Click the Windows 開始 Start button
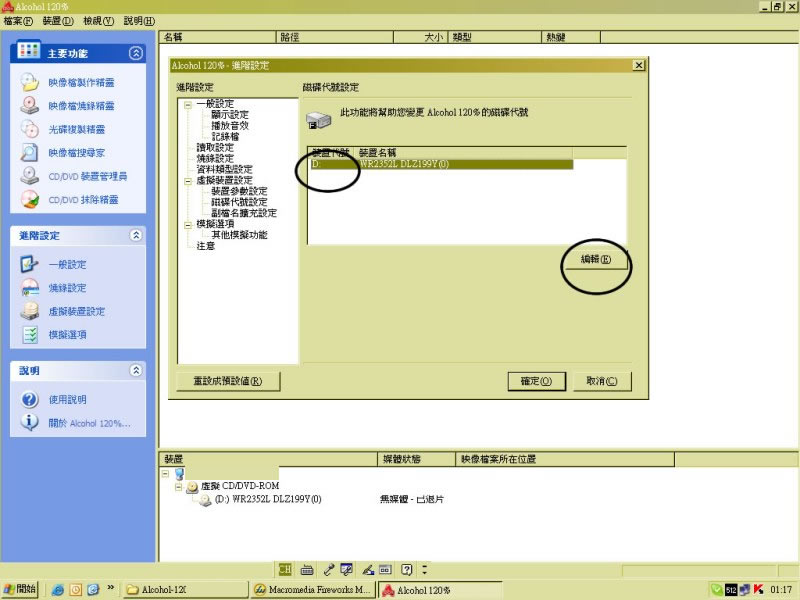Screen dimensions: 800x600 [x=20, y=589]
